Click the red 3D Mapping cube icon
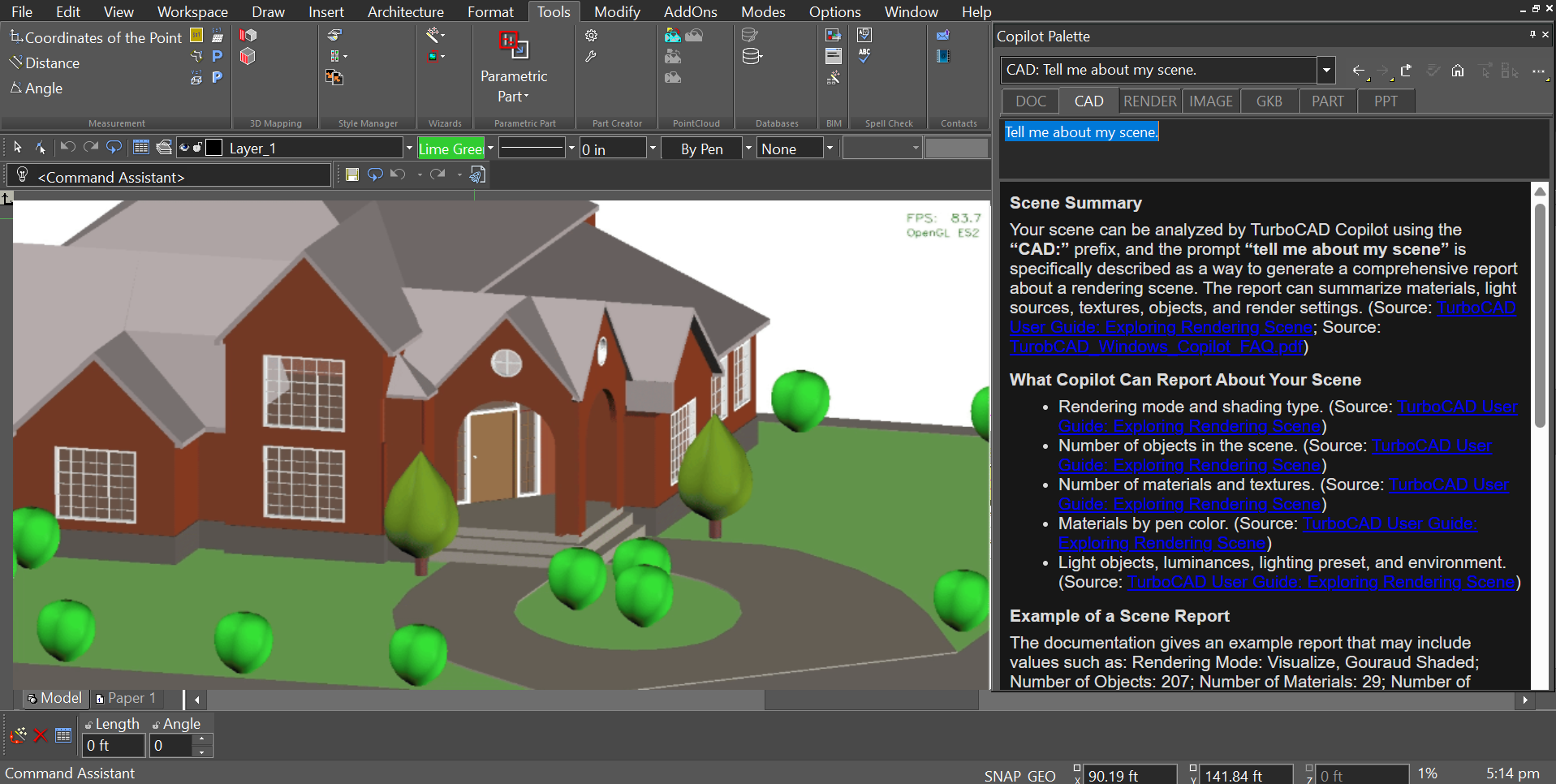Image resolution: width=1556 pixels, height=784 pixels. coord(248,56)
